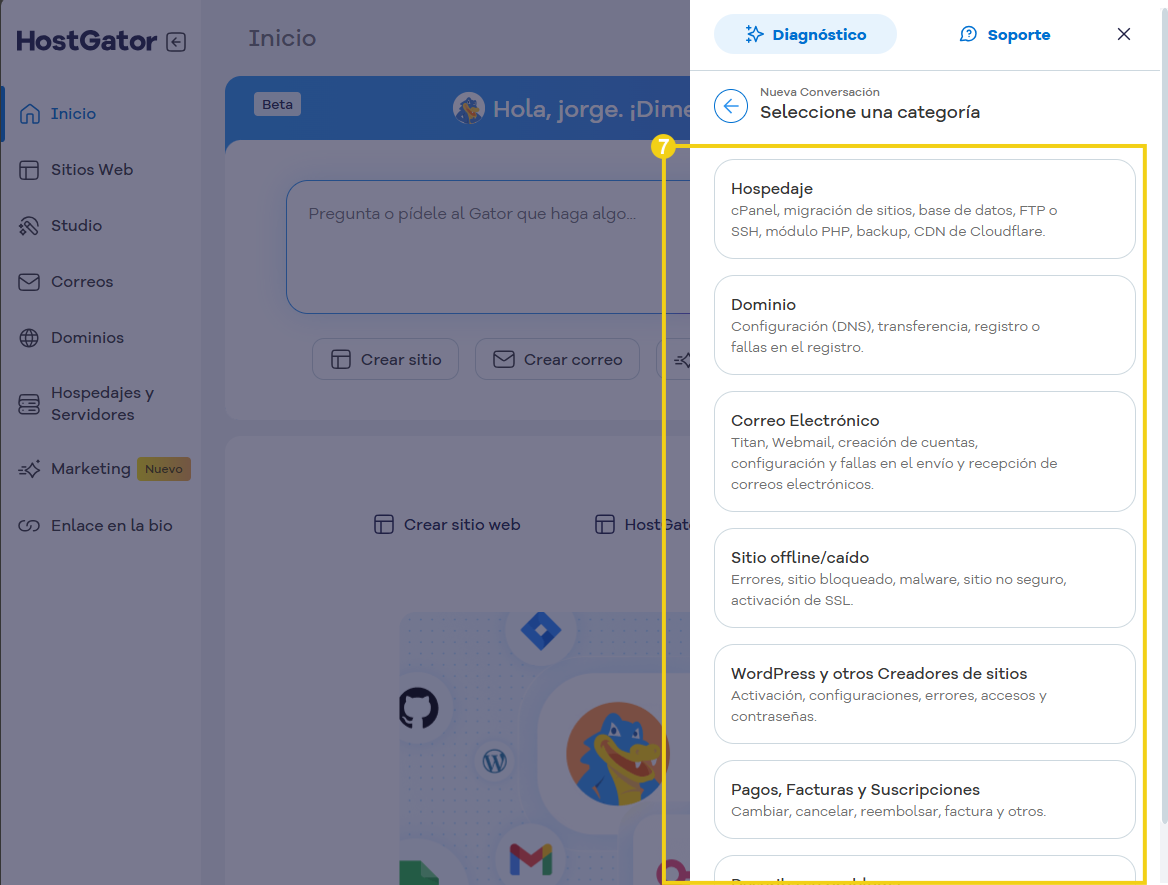Select the Correo Electrónico category
The height and width of the screenshot is (885, 1168).
point(924,451)
